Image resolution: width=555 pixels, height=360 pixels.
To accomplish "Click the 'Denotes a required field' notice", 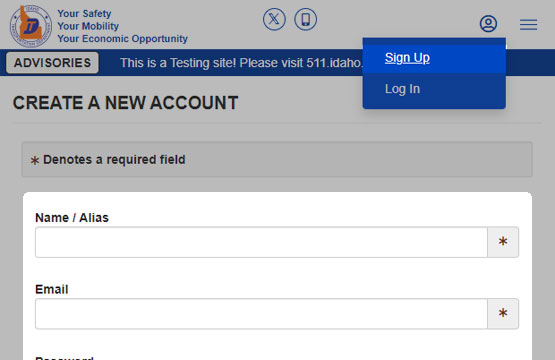I will tap(277, 159).
